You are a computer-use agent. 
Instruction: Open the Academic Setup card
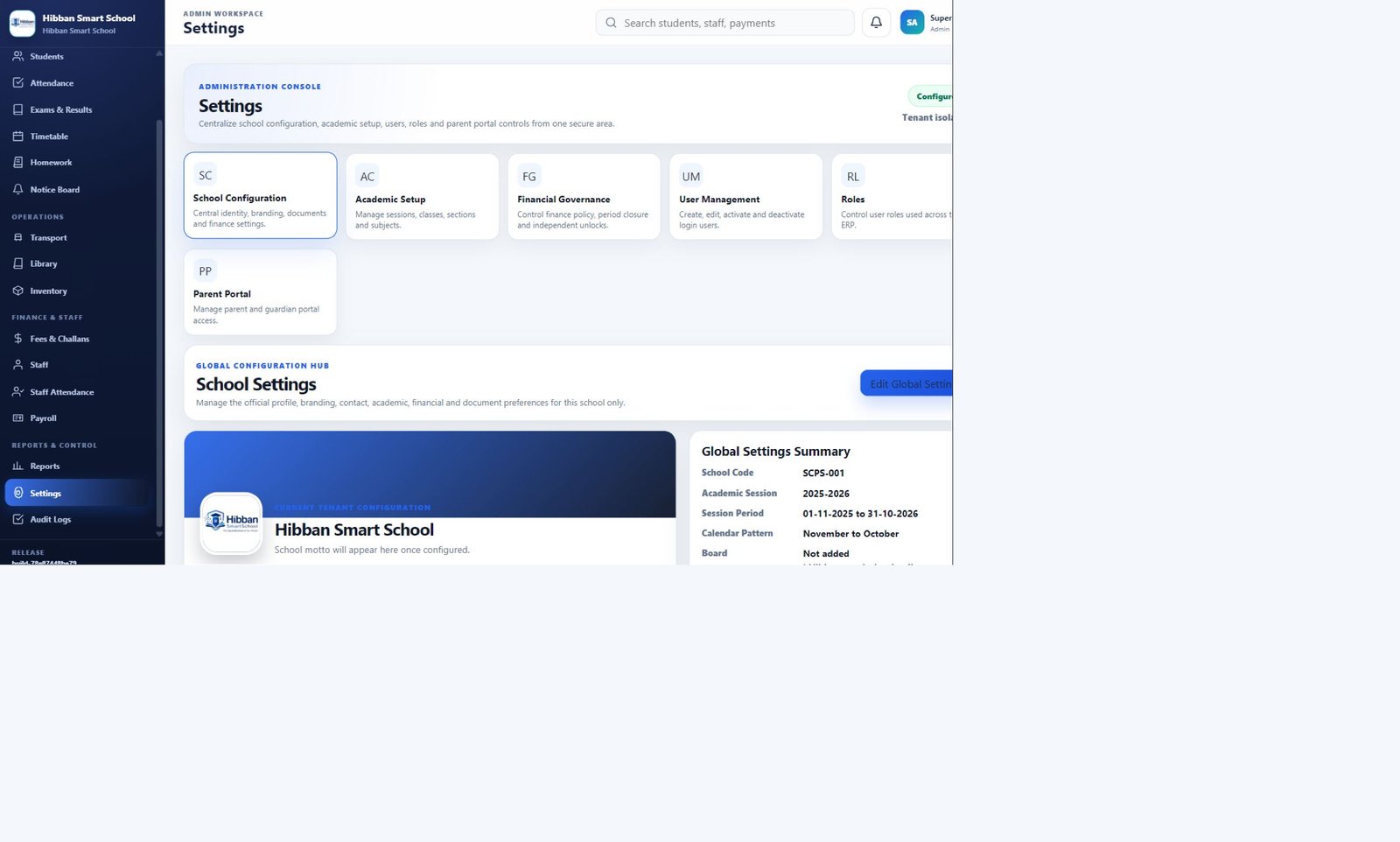[x=422, y=196]
